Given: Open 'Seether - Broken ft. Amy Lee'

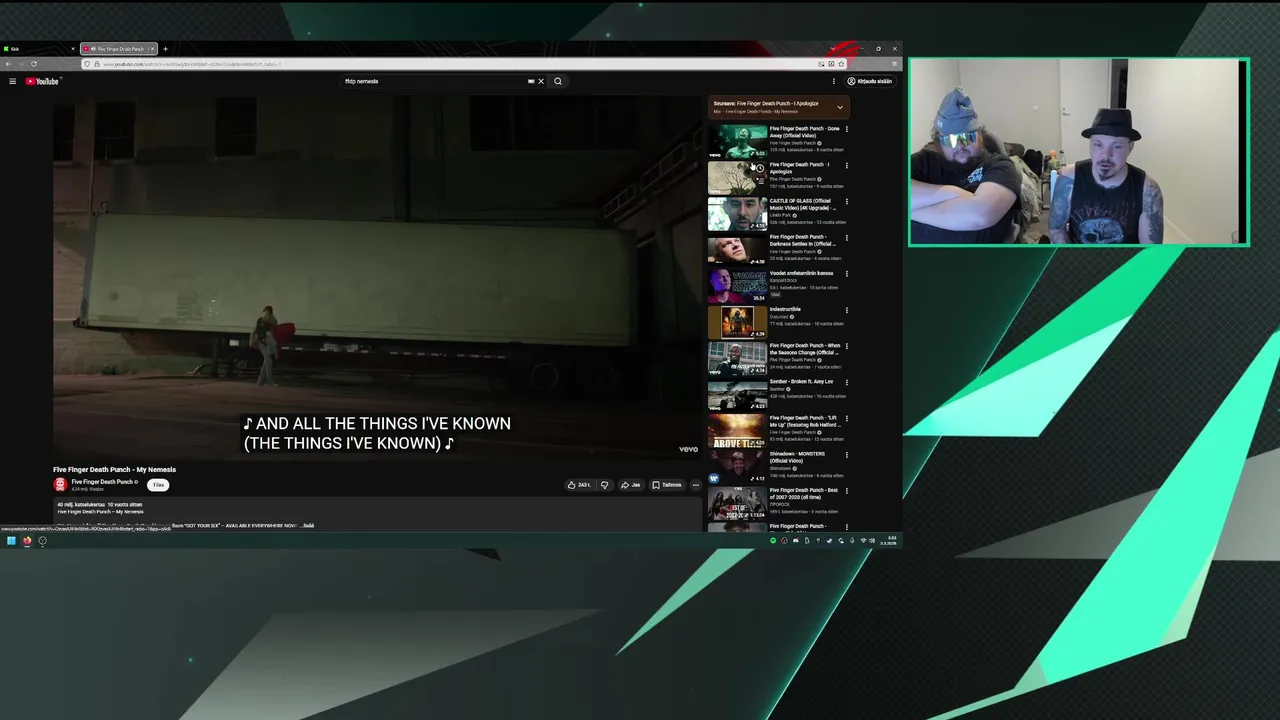Looking at the screenshot, I should click(737, 395).
